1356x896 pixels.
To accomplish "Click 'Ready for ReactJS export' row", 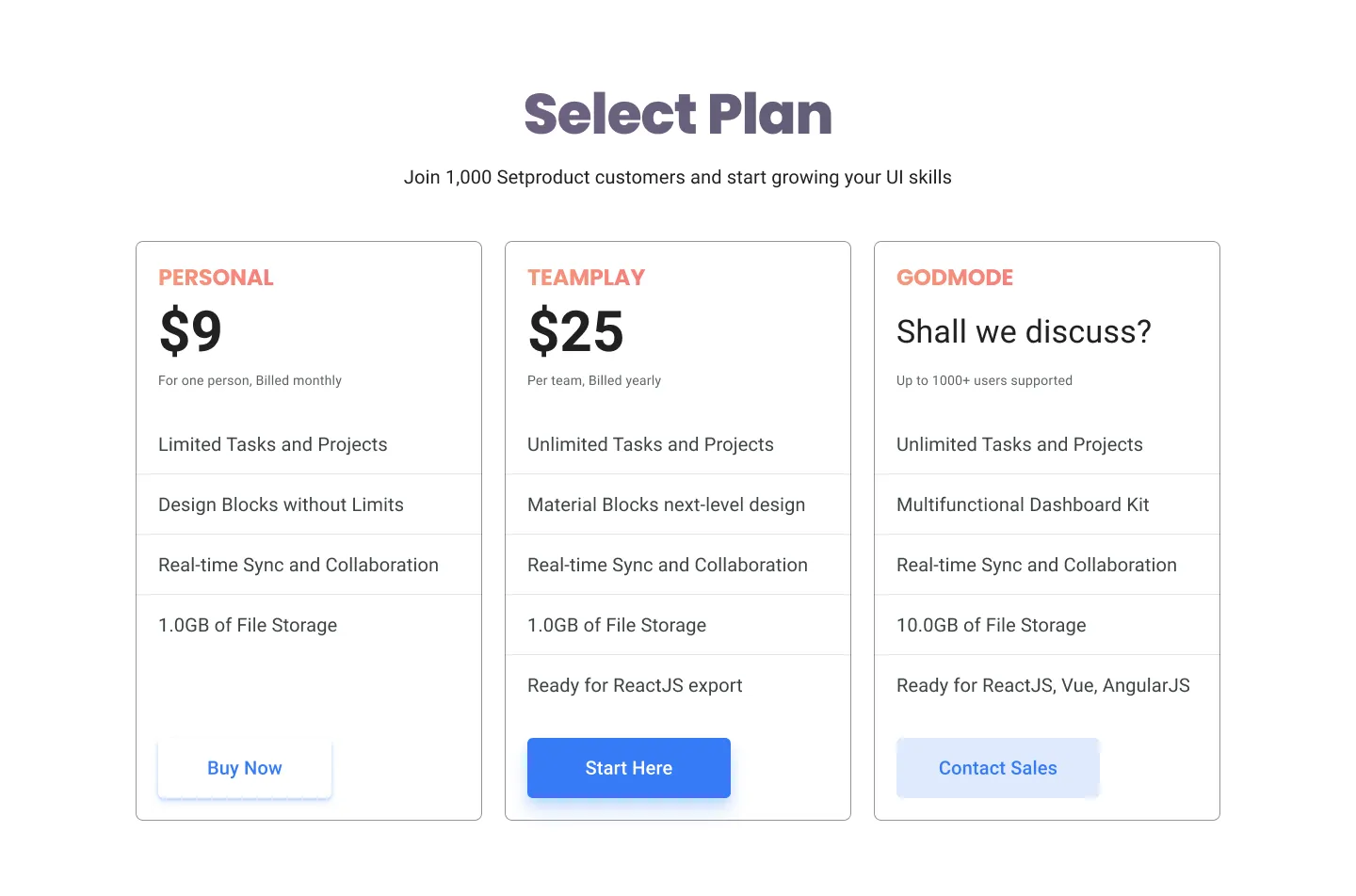I will (x=635, y=685).
